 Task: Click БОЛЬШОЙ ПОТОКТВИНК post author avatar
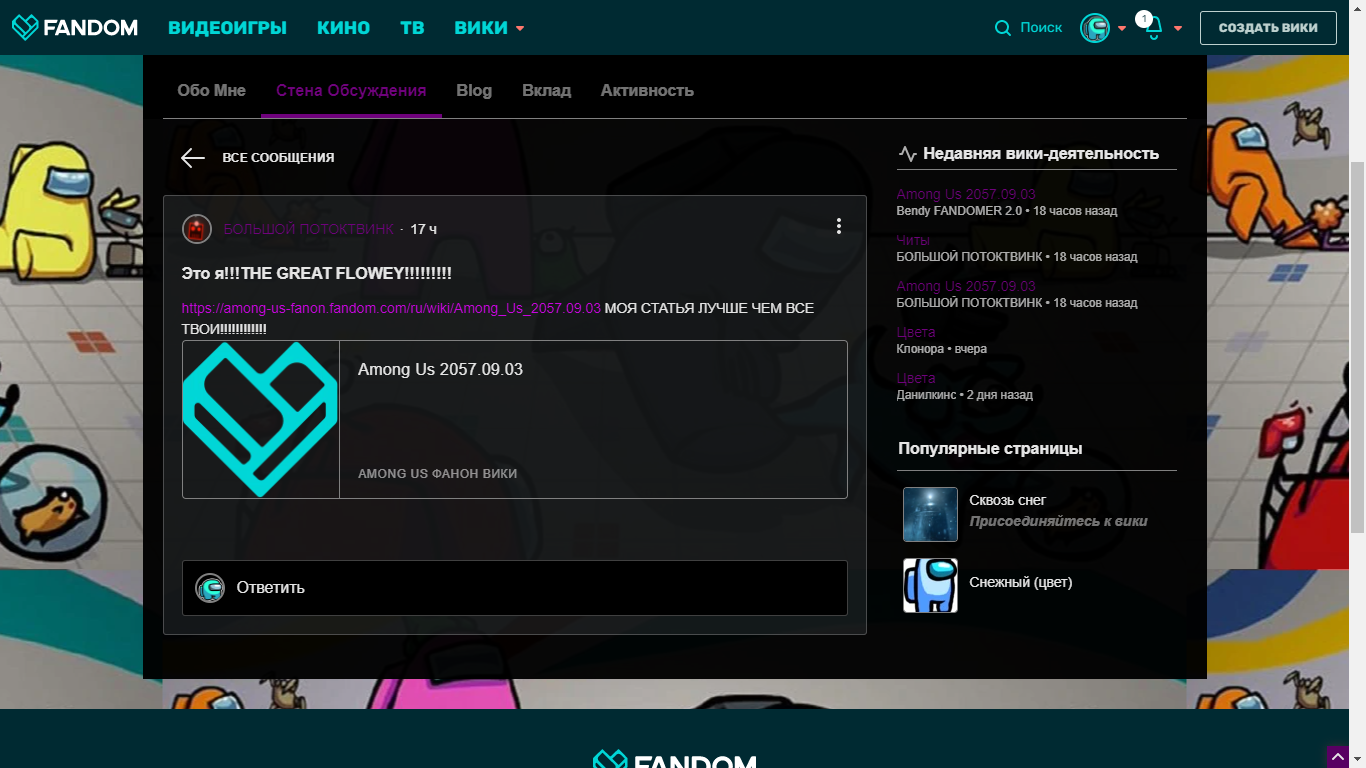197,229
